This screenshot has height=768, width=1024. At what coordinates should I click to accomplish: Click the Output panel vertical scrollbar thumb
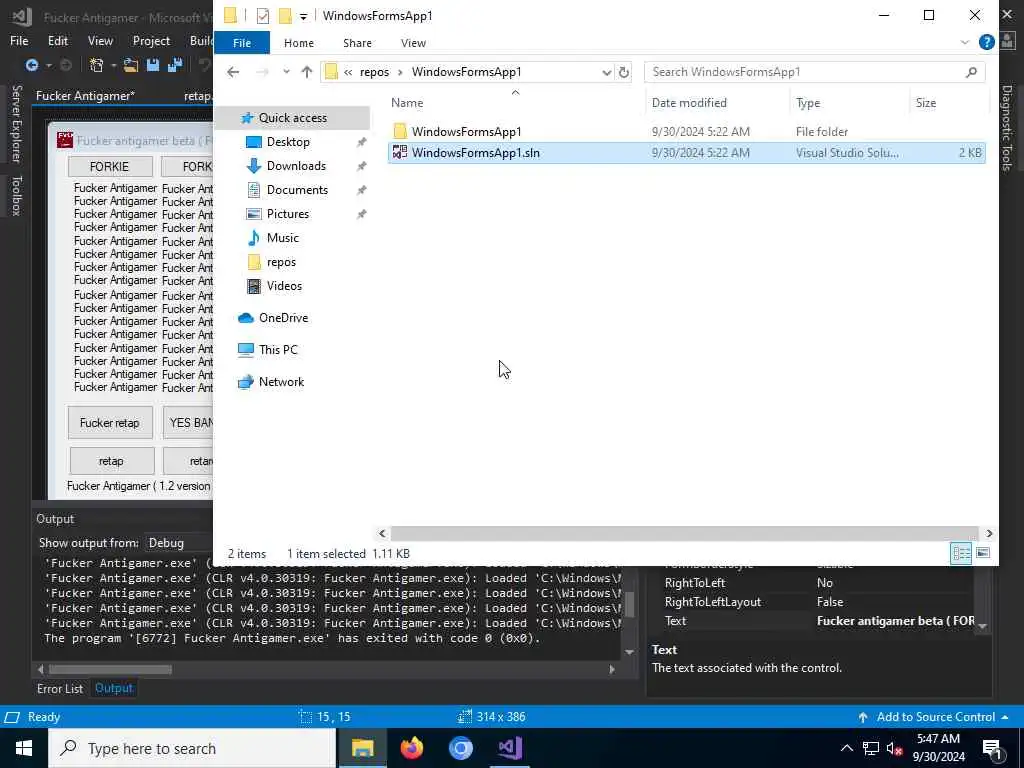coord(629,605)
